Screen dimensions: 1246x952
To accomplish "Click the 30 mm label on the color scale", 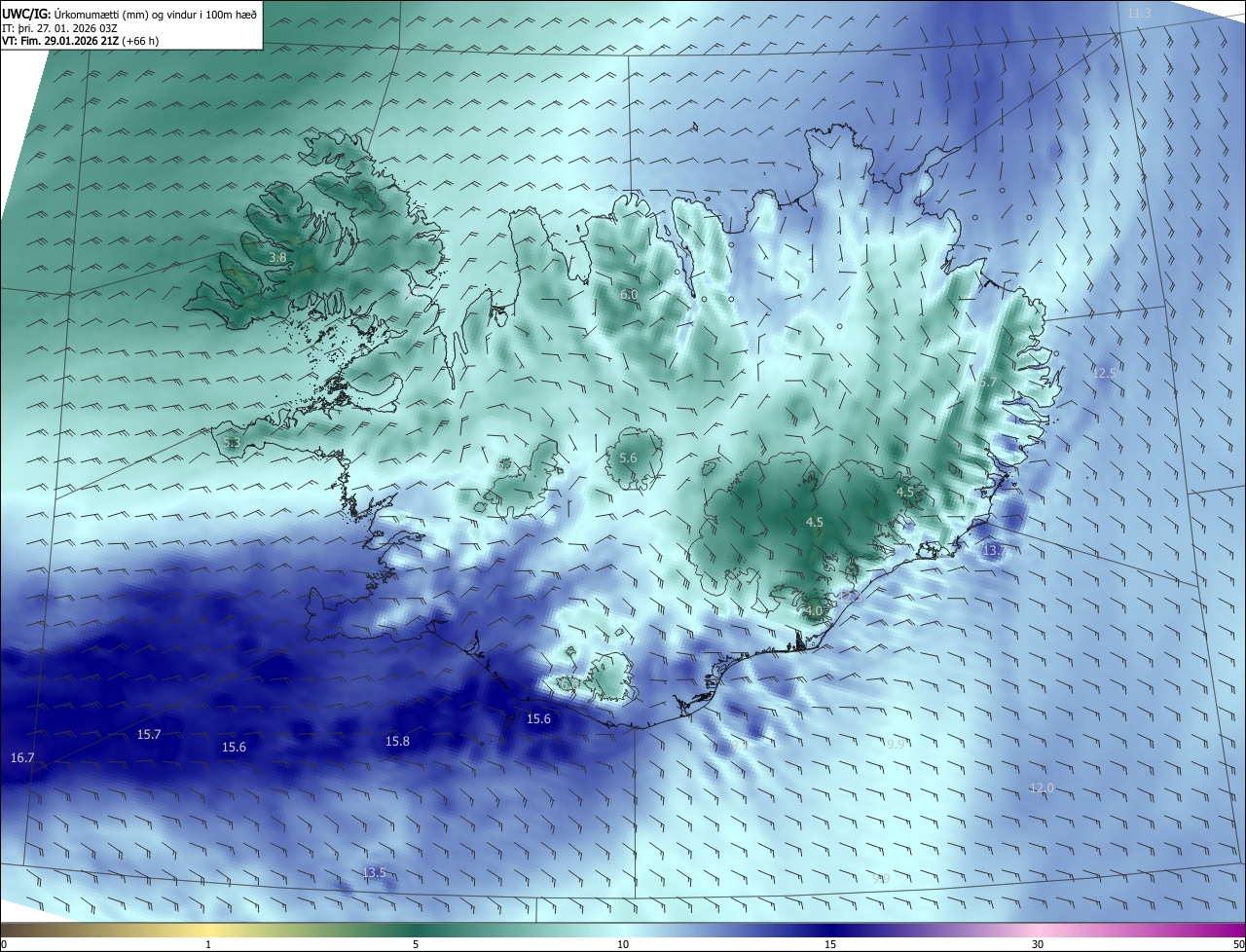I will 1038,944.
